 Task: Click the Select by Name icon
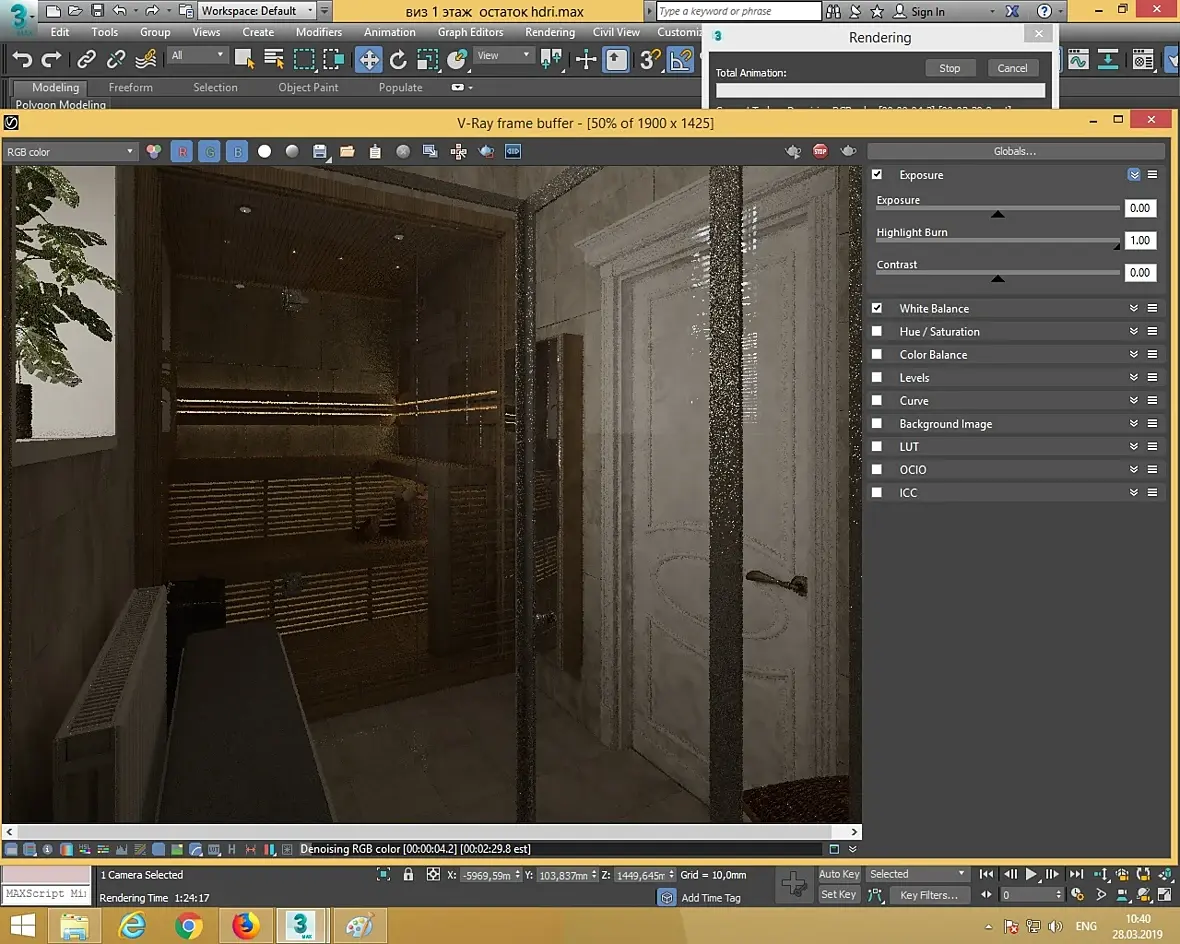pos(274,60)
